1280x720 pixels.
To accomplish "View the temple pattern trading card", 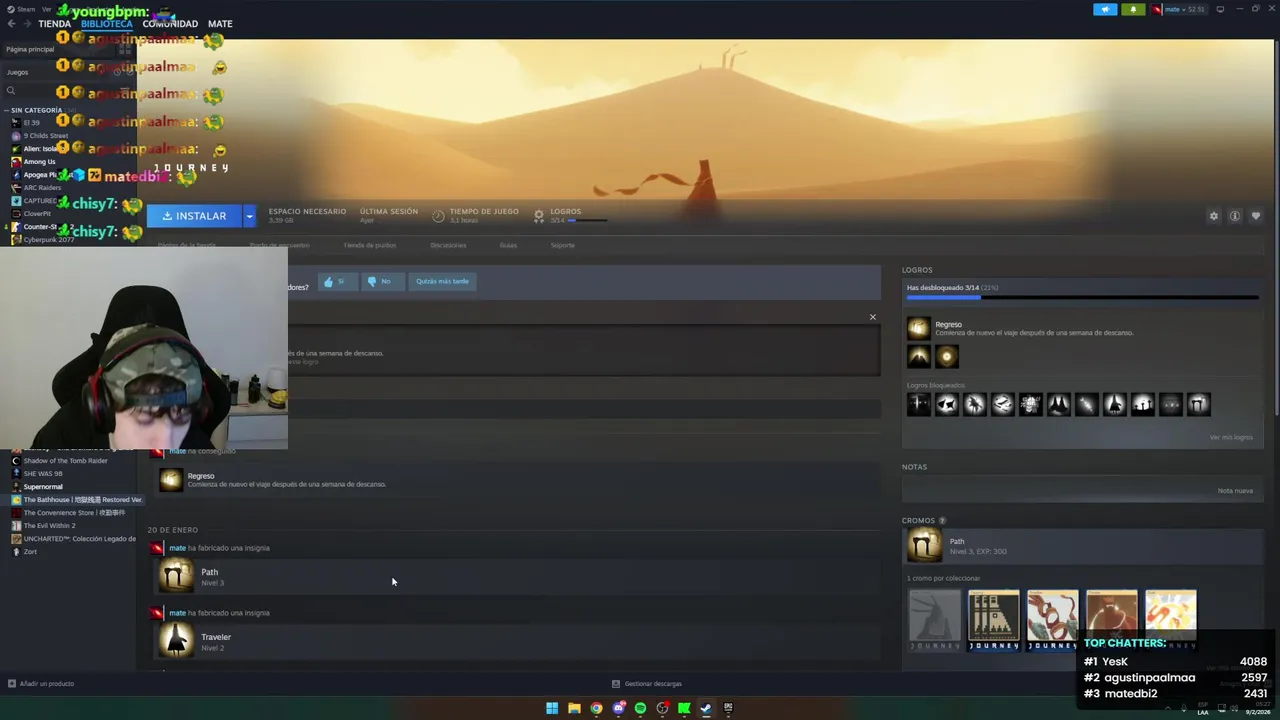I will 993,620.
